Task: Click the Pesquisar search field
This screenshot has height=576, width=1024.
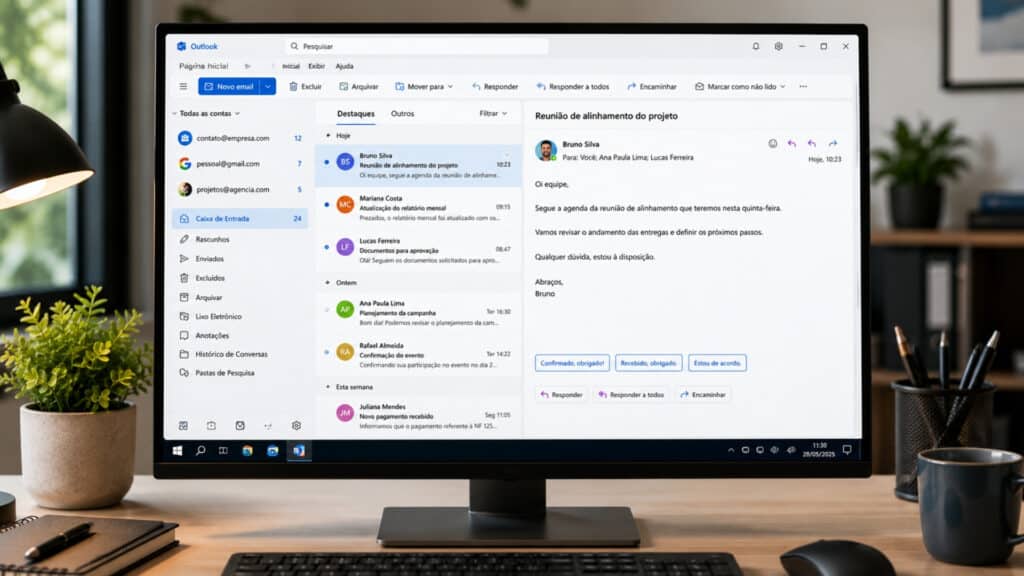Action: pyautogui.click(x=417, y=46)
